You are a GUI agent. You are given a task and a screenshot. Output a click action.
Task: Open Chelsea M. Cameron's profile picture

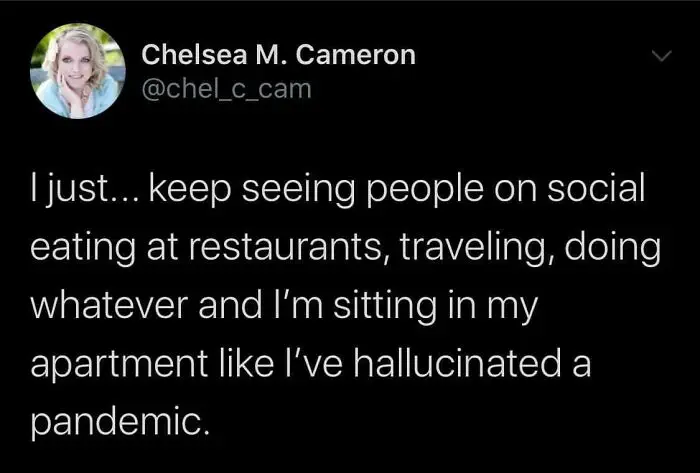point(78,71)
